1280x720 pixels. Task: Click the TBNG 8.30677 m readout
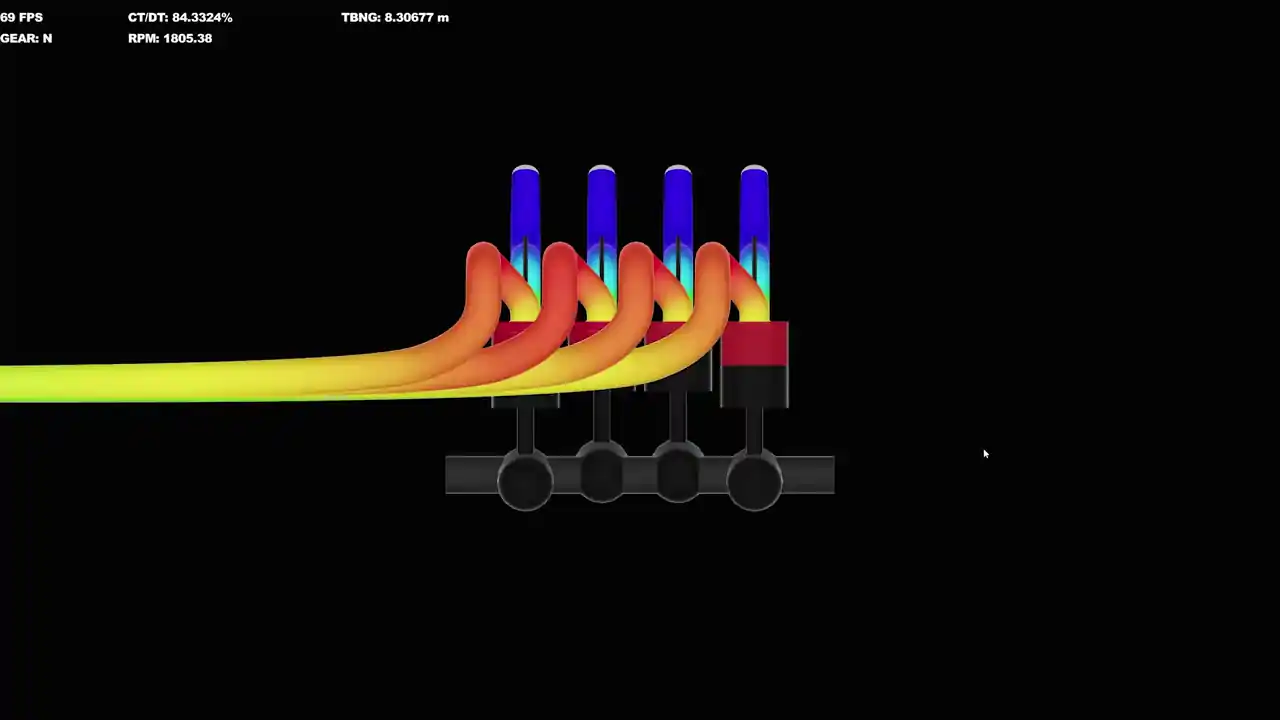click(x=395, y=18)
